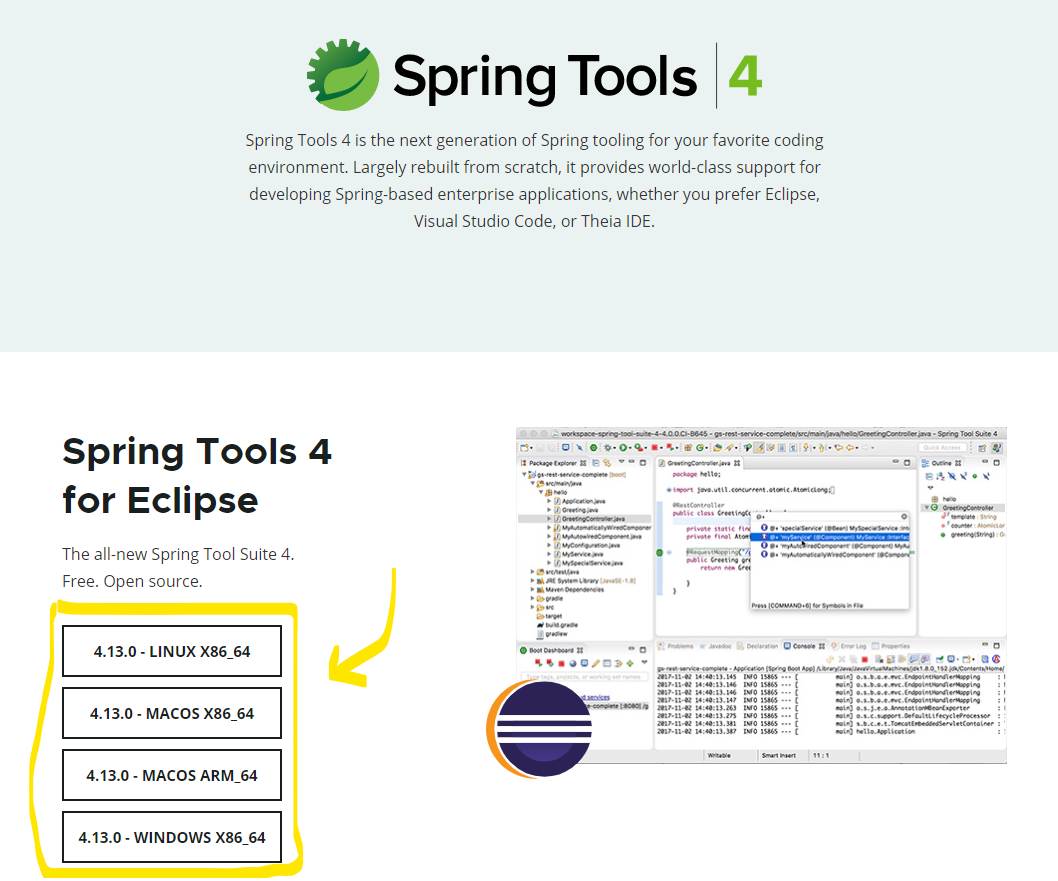Download the 4.13.0 Linux x86_64 build
The width and height of the screenshot is (1058, 881).
point(172,651)
